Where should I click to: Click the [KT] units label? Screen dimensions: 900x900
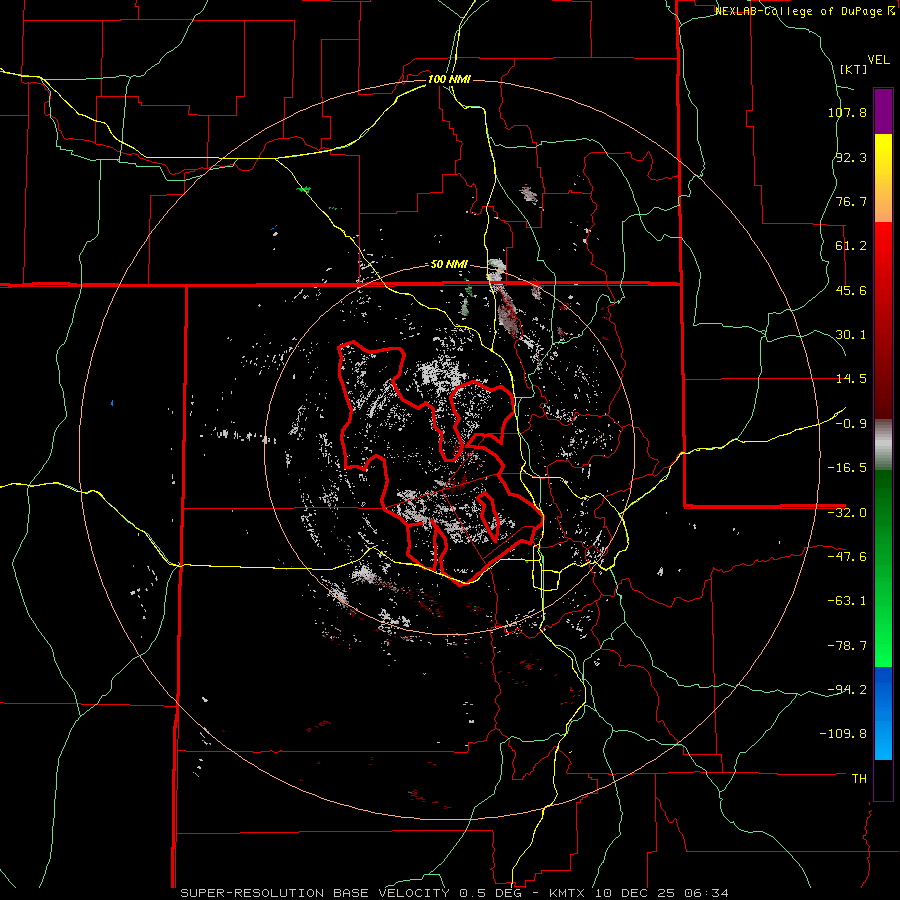pos(854,69)
